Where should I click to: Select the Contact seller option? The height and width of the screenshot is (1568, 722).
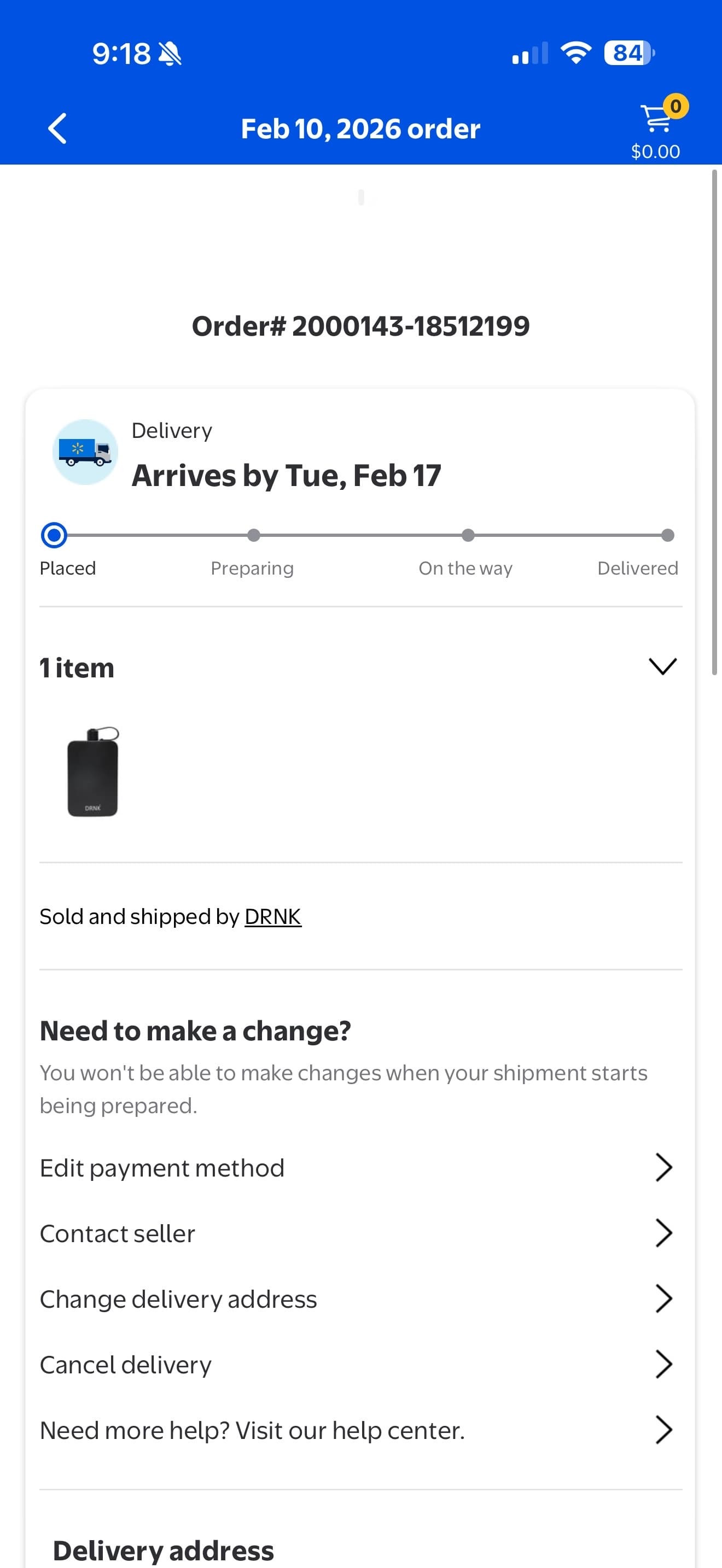click(118, 1233)
